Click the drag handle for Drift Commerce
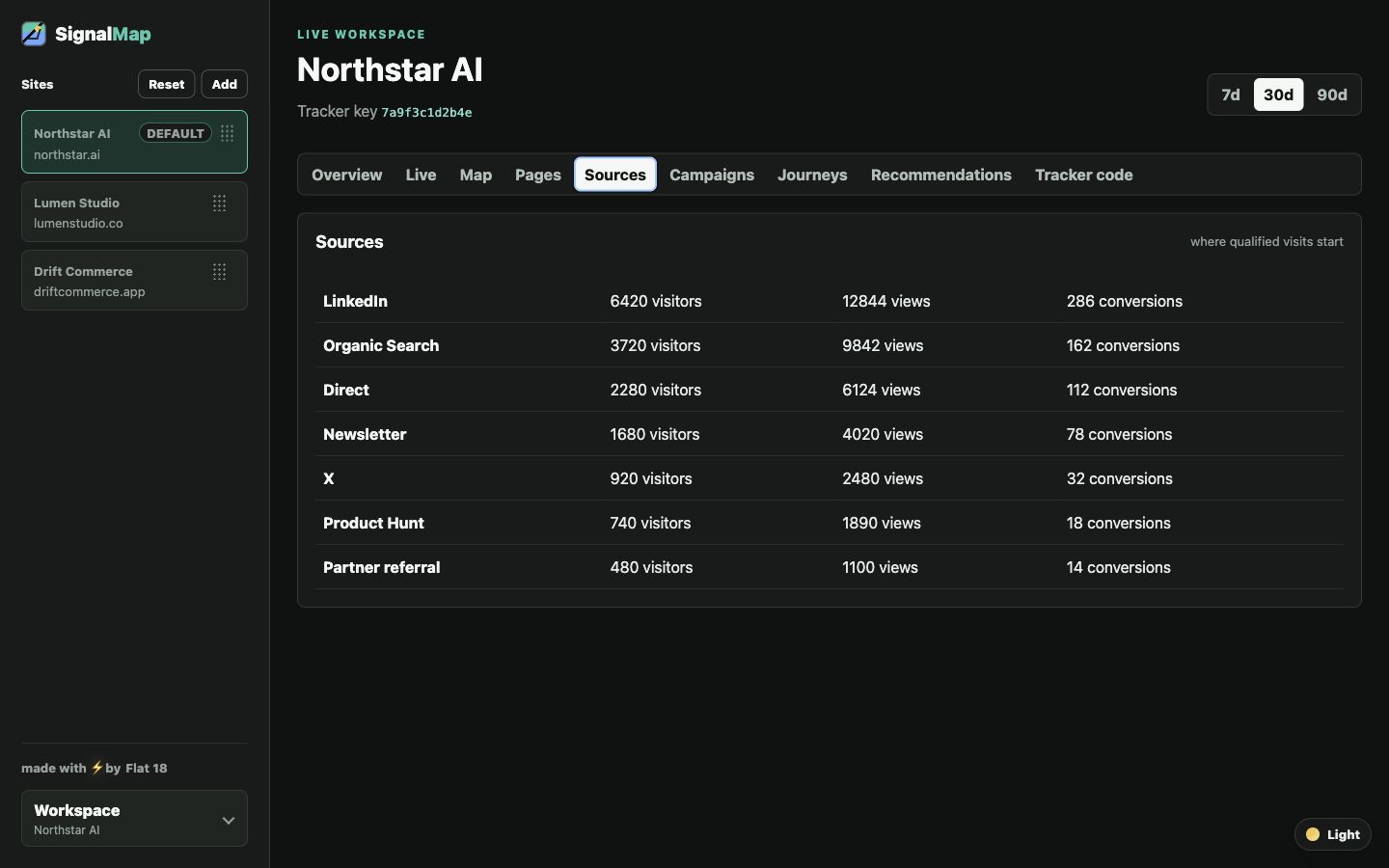This screenshot has width=1389, height=868. pyautogui.click(x=219, y=271)
